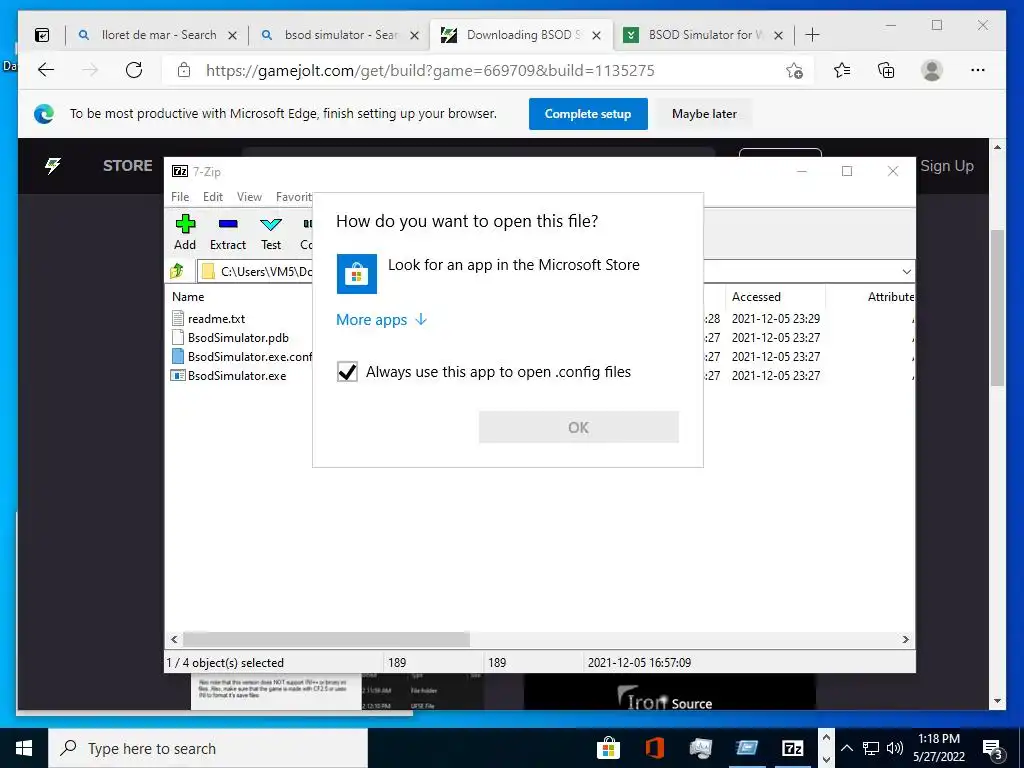
Task: Click the Extract tool in 7-Zip
Action: click(228, 232)
